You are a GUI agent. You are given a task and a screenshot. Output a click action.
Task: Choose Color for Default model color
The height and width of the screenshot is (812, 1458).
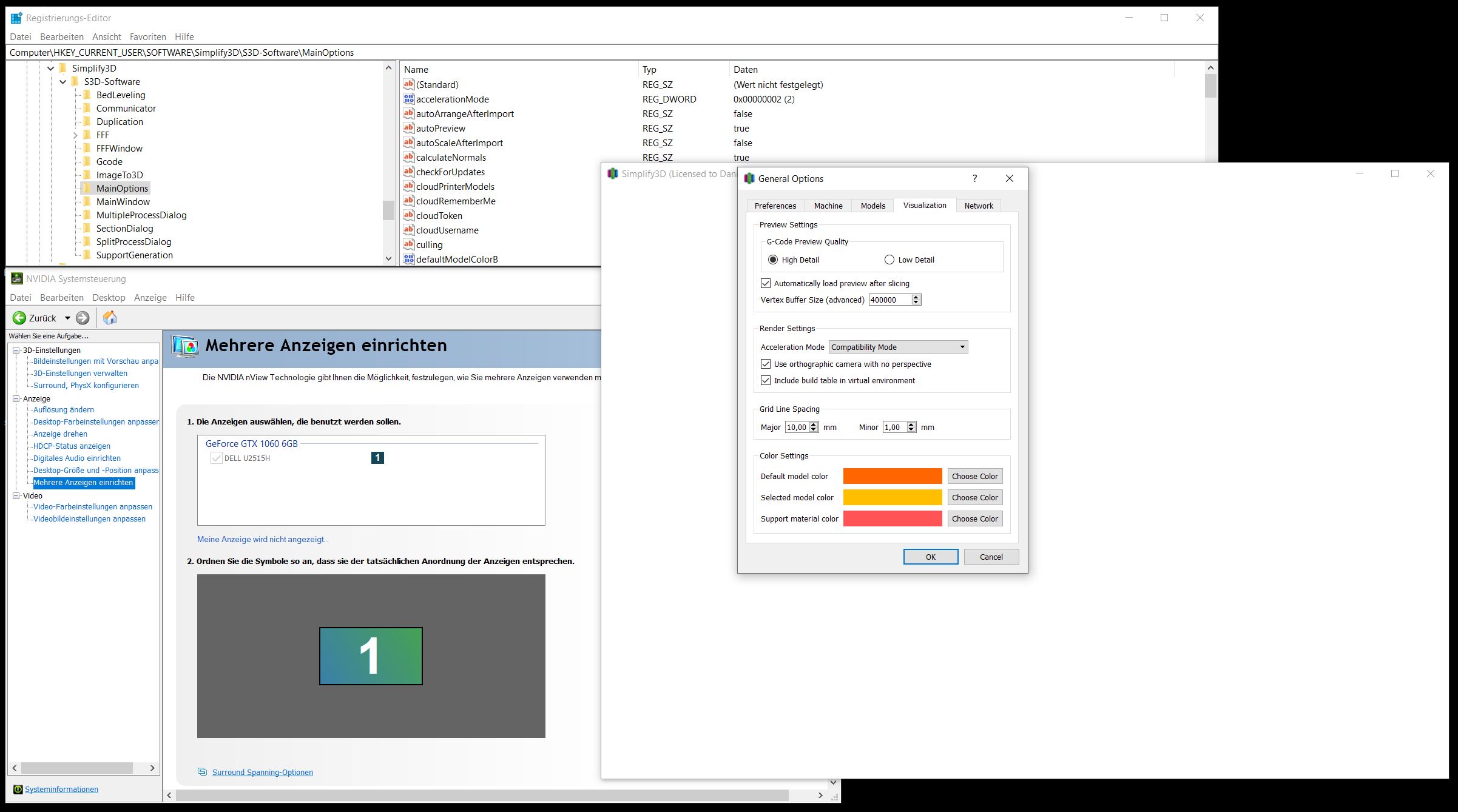point(974,476)
